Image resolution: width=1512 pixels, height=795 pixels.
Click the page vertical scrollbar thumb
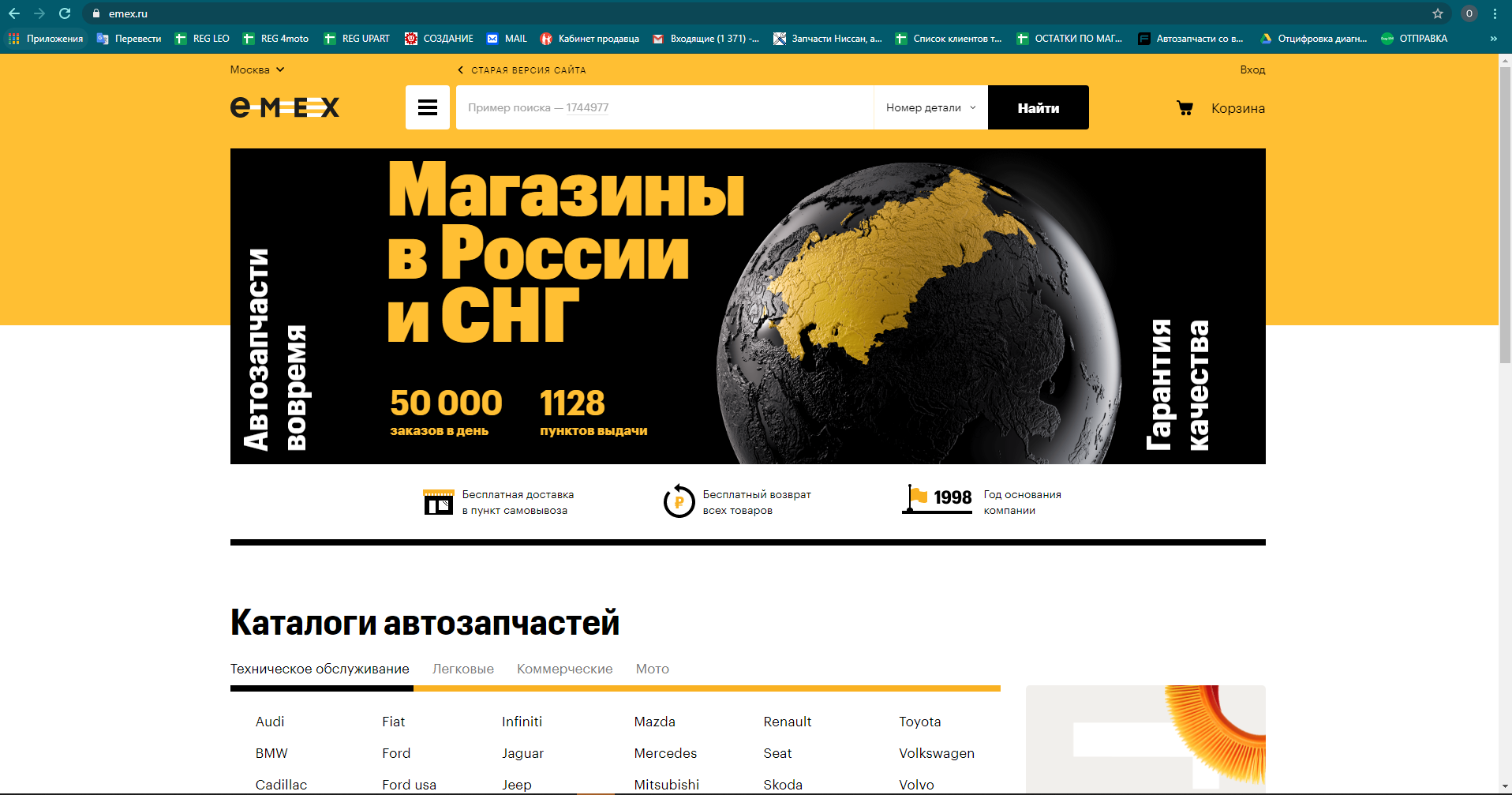[x=1505, y=215]
